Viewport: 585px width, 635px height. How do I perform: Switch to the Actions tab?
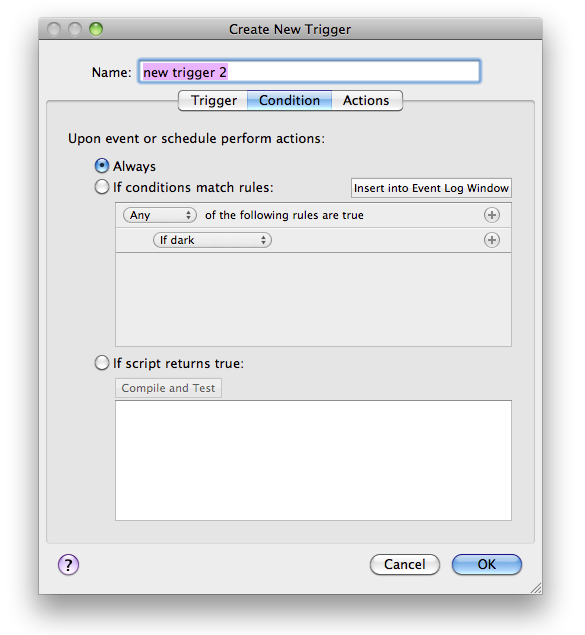pyautogui.click(x=366, y=100)
